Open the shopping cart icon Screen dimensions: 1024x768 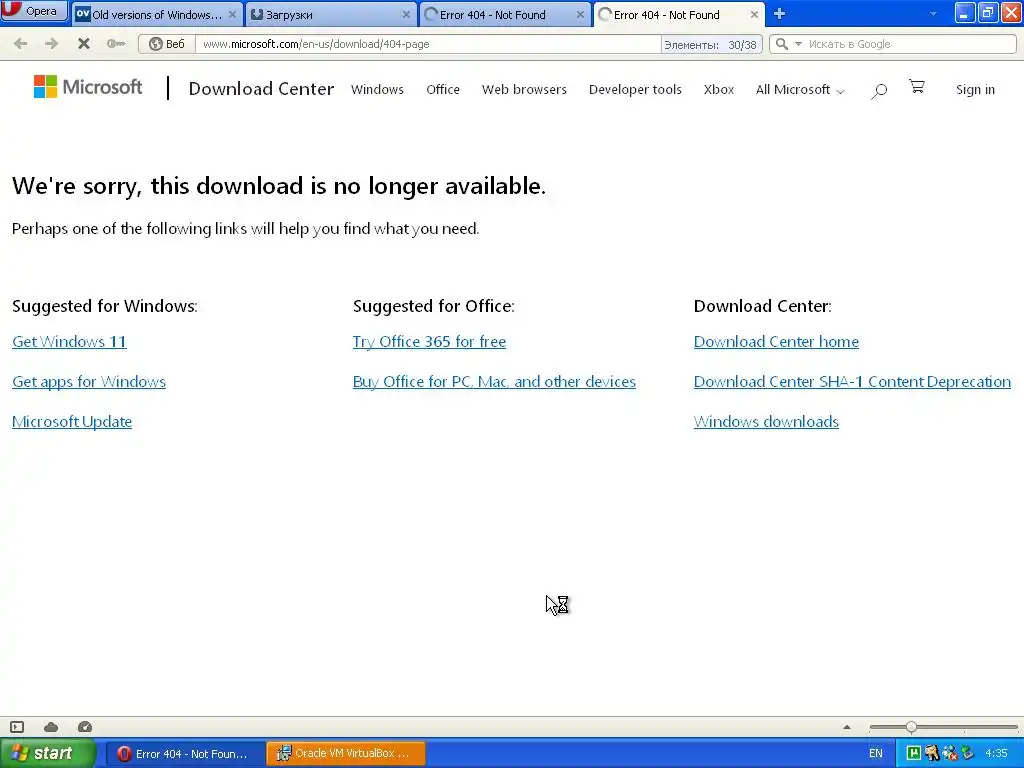[x=916, y=86]
